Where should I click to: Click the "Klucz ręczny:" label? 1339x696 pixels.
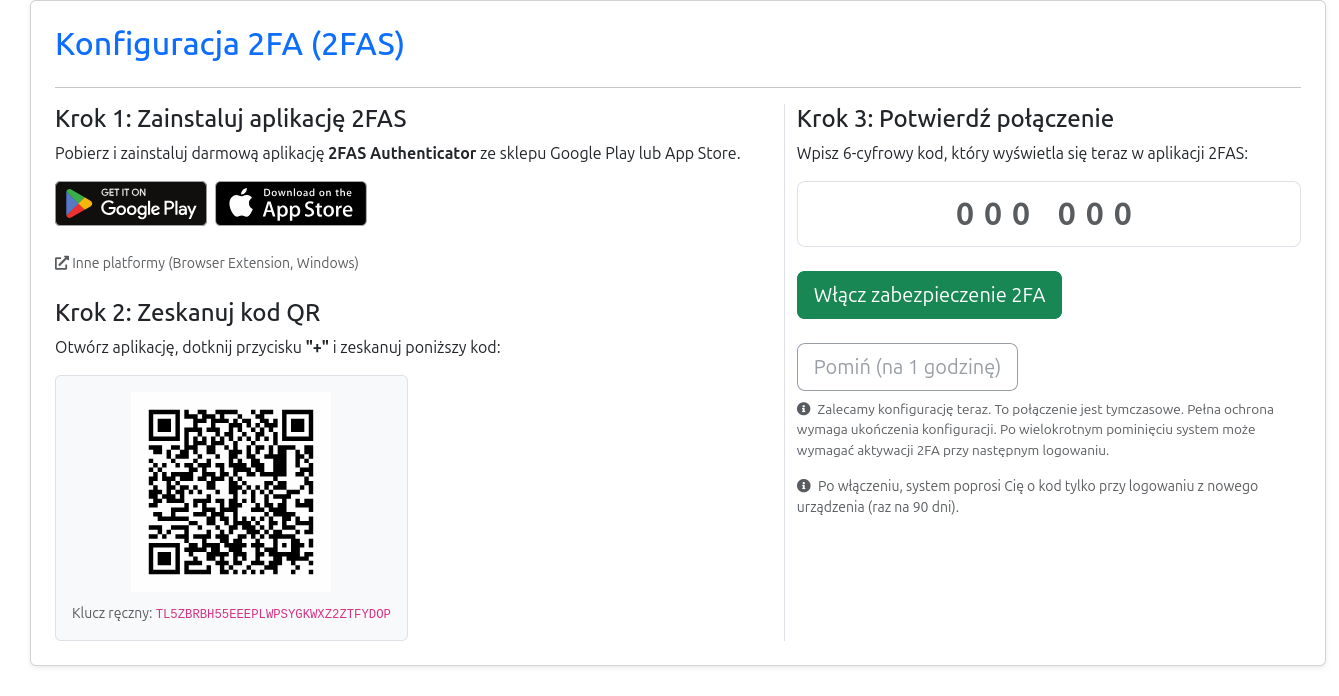[x=112, y=614]
